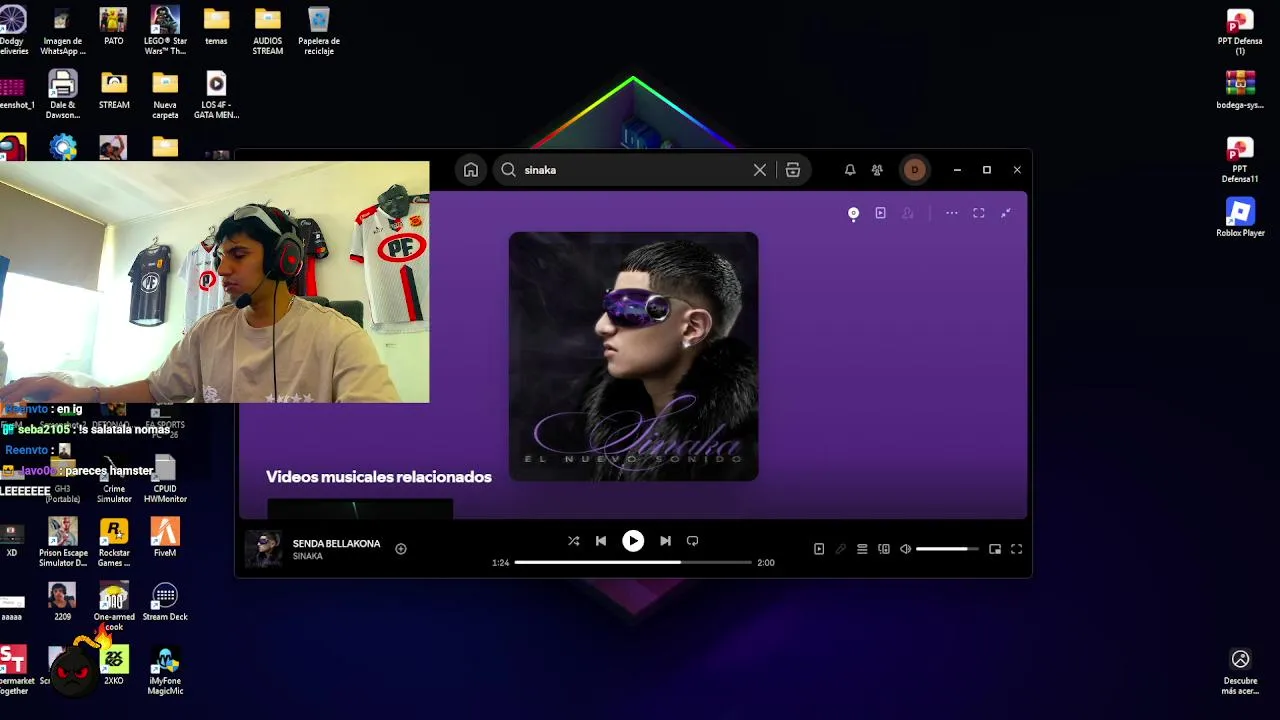Open the Browse icon beside the search bar
Image resolution: width=1280 pixels, height=720 pixels.
pos(793,170)
